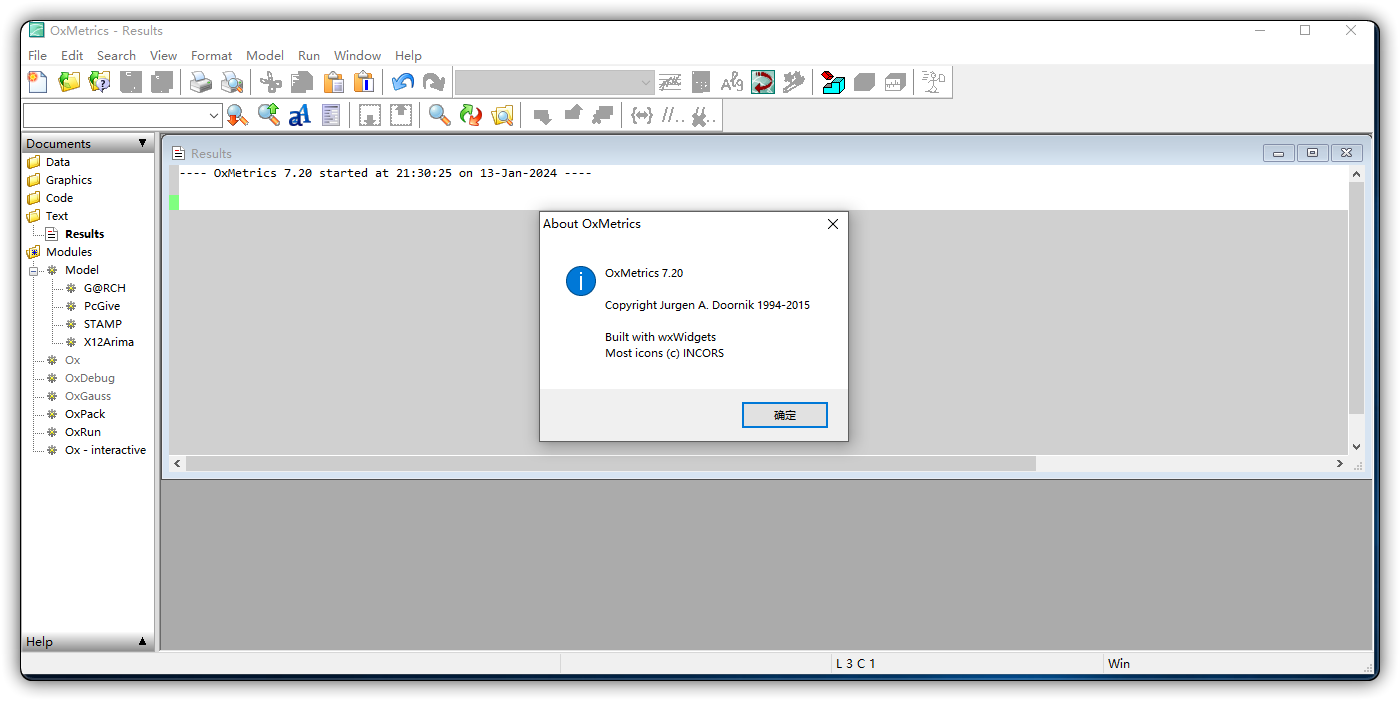
Task: Open the Edit menu
Action: pyautogui.click(x=72, y=56)
